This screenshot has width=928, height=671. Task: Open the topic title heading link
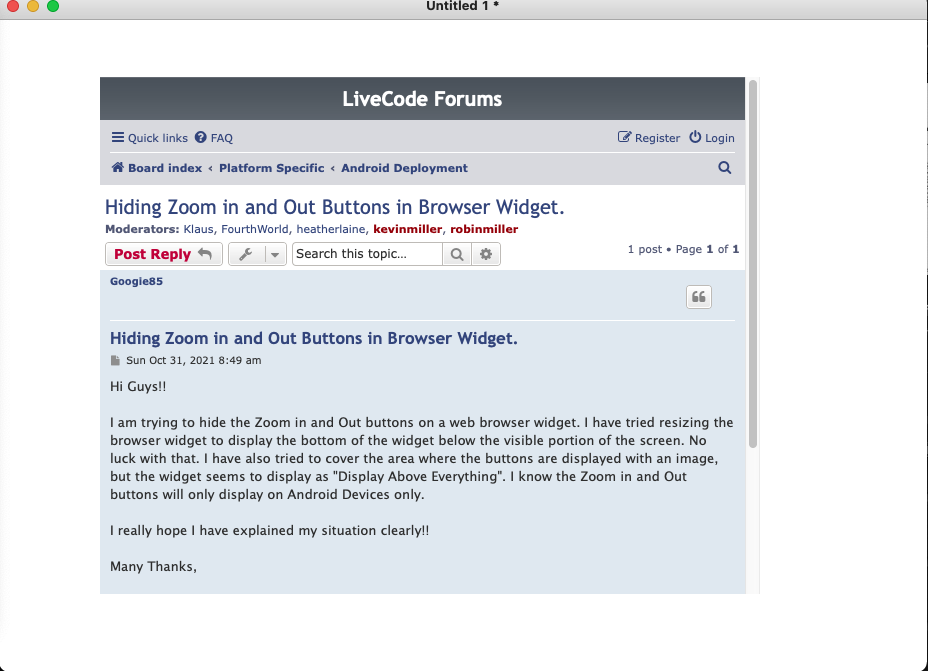click(334, 207)
